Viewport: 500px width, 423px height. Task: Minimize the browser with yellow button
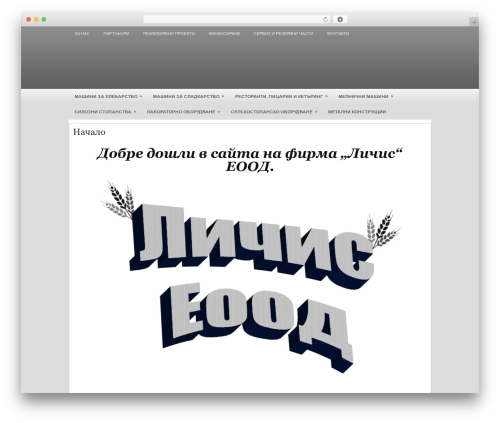pyautogui.click(x=36, y=20)
